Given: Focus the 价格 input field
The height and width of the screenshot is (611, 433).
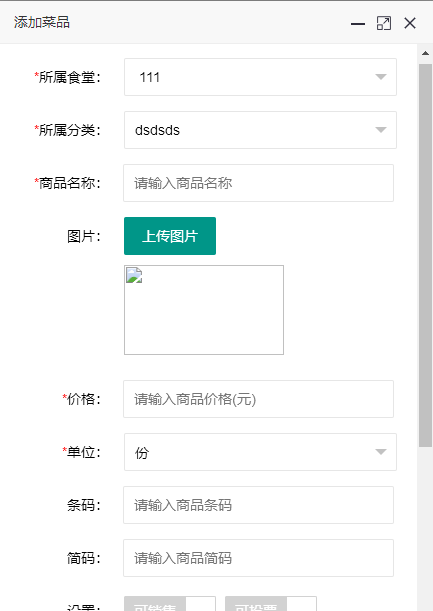Looking at the screenshot, I should (x=258, y=399).
